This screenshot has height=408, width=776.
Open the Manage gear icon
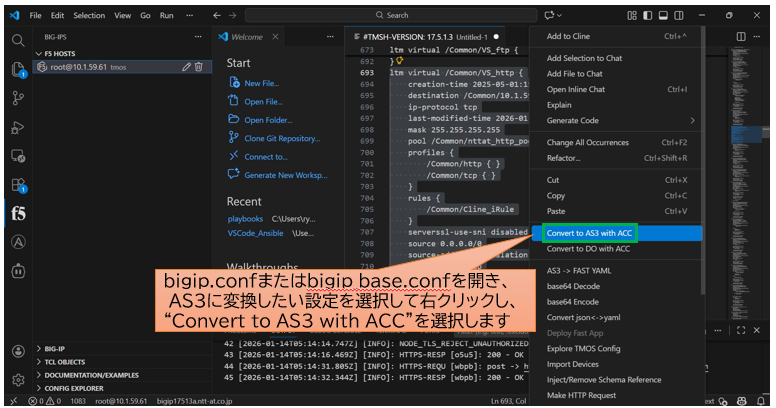click(18, 380)
